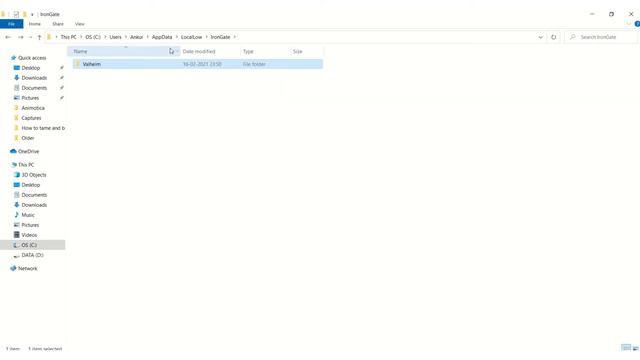Screen dimensions: 640x360
Task: Open Network in the navigation pane
Action: (x=27, y=269)
